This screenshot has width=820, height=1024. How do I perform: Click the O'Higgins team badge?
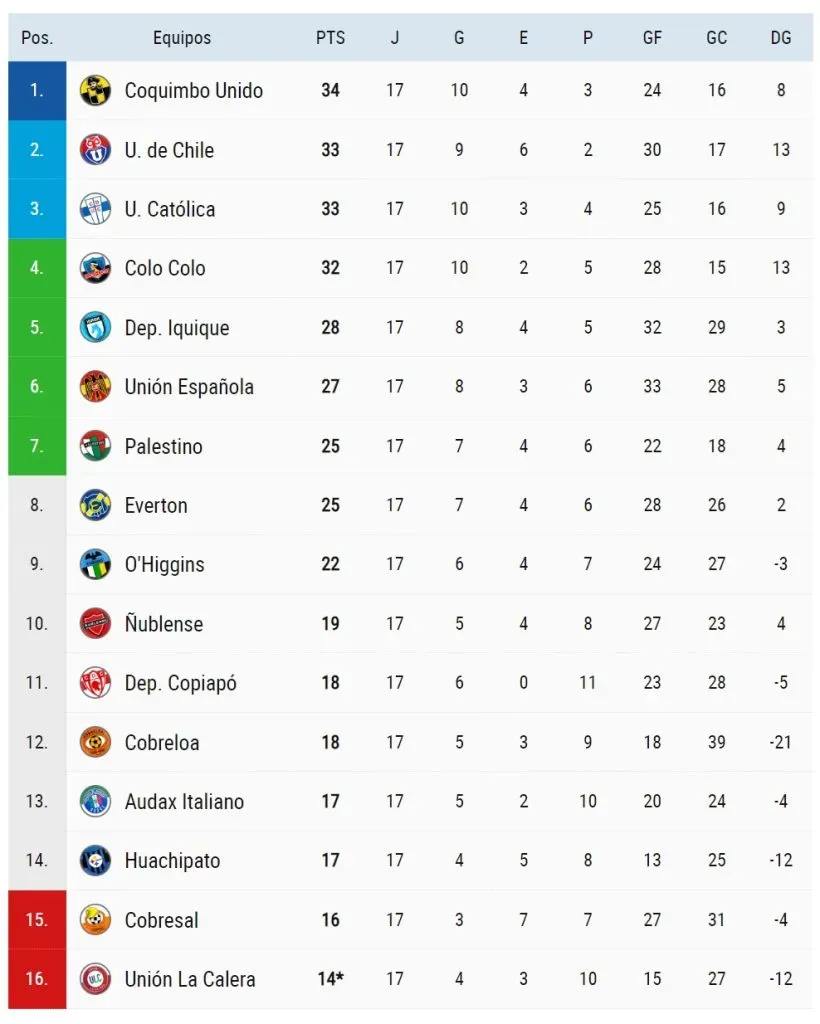(95, 564)
